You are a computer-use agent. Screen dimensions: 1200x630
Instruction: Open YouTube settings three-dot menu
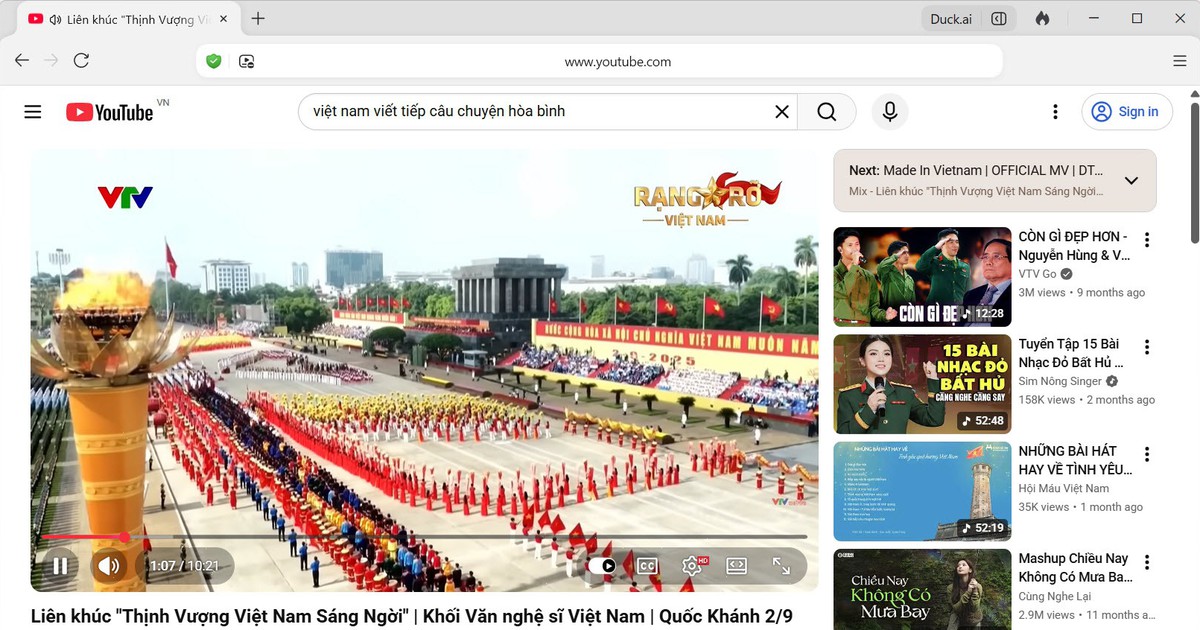click(x=1055, y=112)
